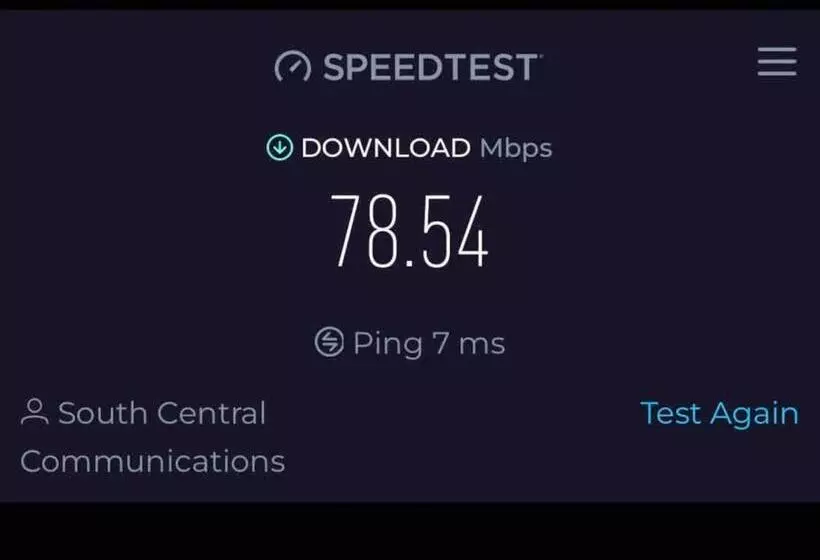Click the user profile icon beside South Central
Viewport: 820px width, 560px height.
[x=35, y=412]
